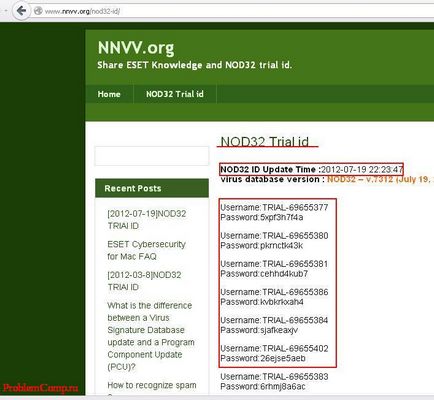Click the Password 6rhmj8a6ac text
The image size is (434, 400).
[263, 387]
